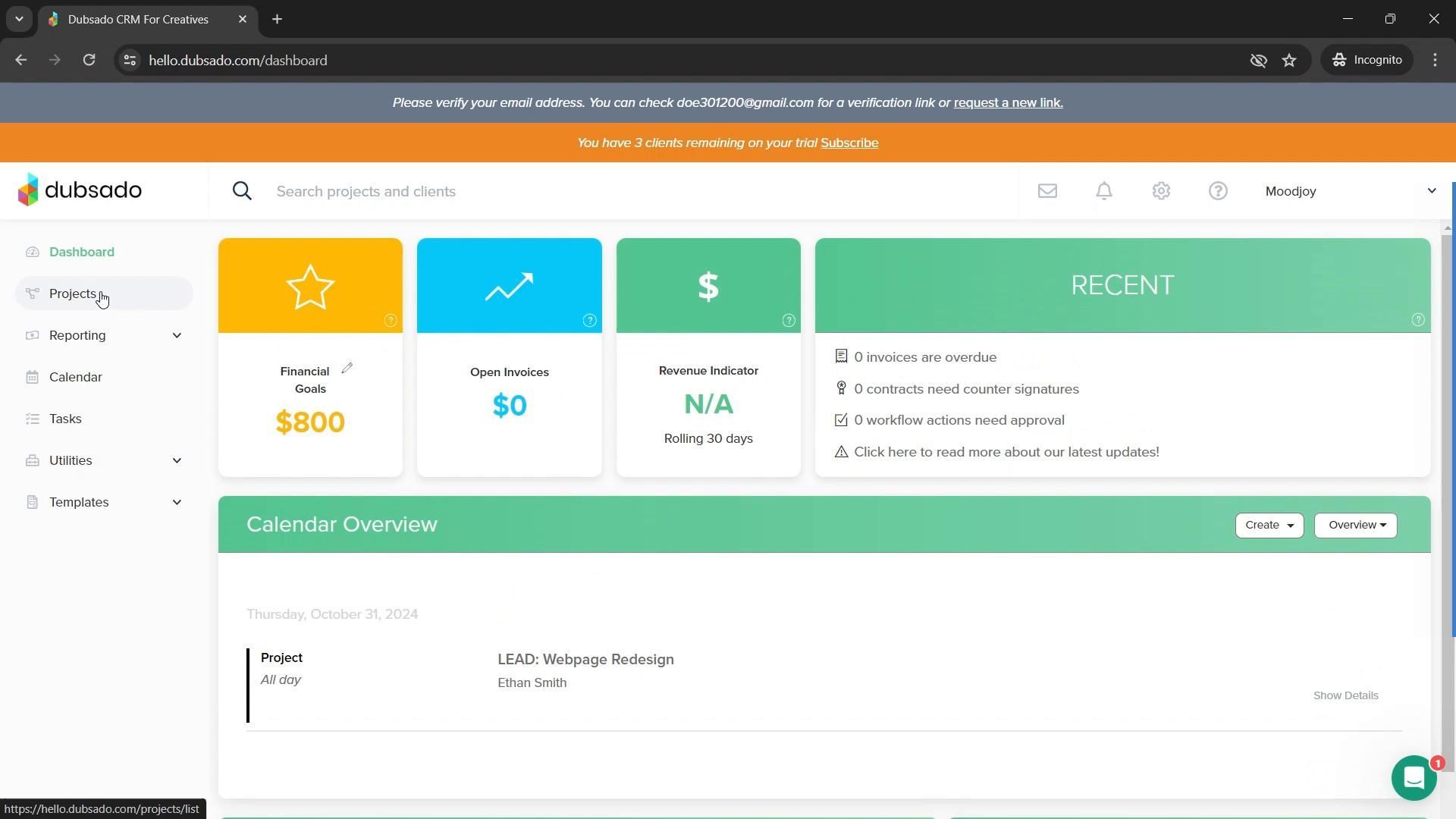Click help icon on Open Invoices tile
1456x819 pixels.
tap(589, 321)
